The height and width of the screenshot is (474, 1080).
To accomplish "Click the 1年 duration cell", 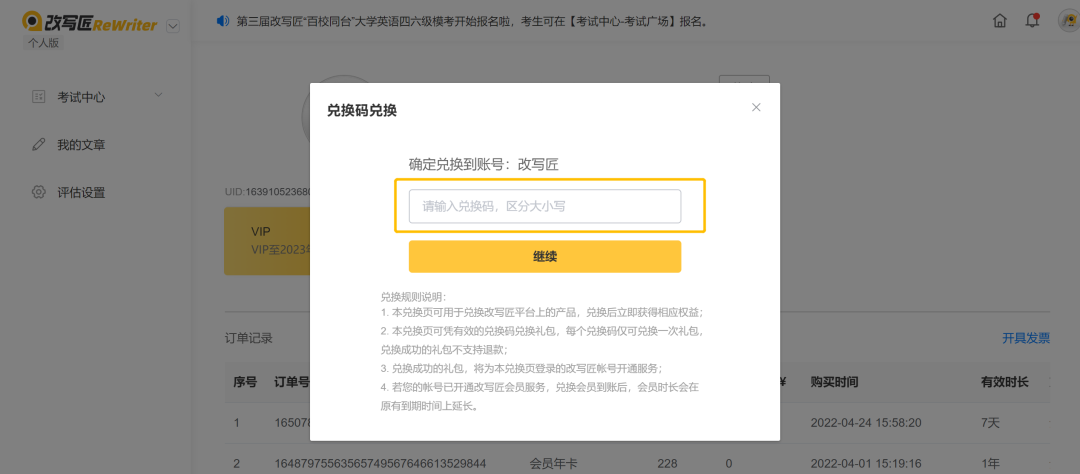I will tap(990, 464).
